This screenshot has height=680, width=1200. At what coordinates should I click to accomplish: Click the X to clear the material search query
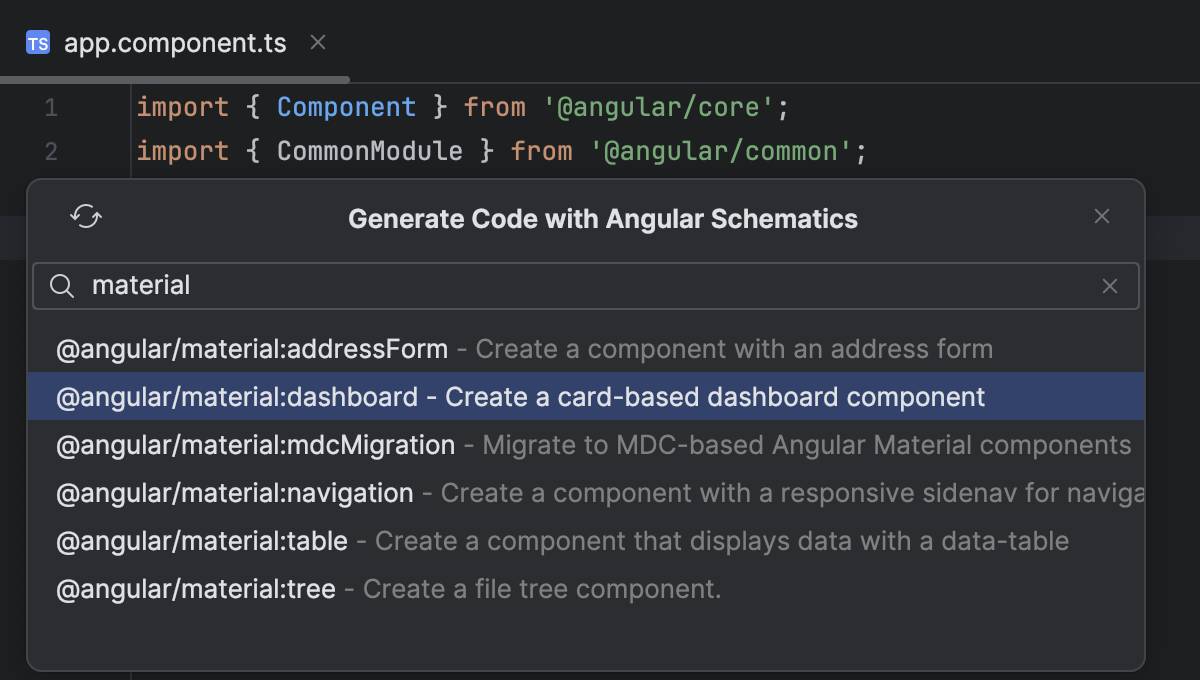pyautogui.click(x=1110, y=286)
